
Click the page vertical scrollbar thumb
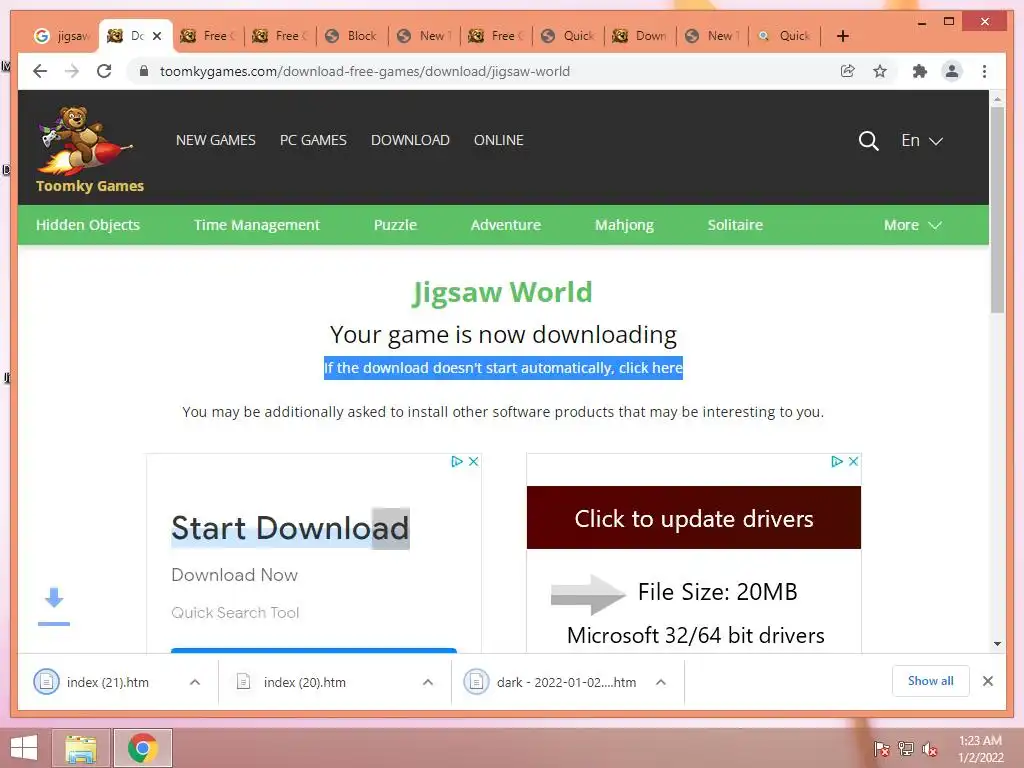click(x=997, y=209)
